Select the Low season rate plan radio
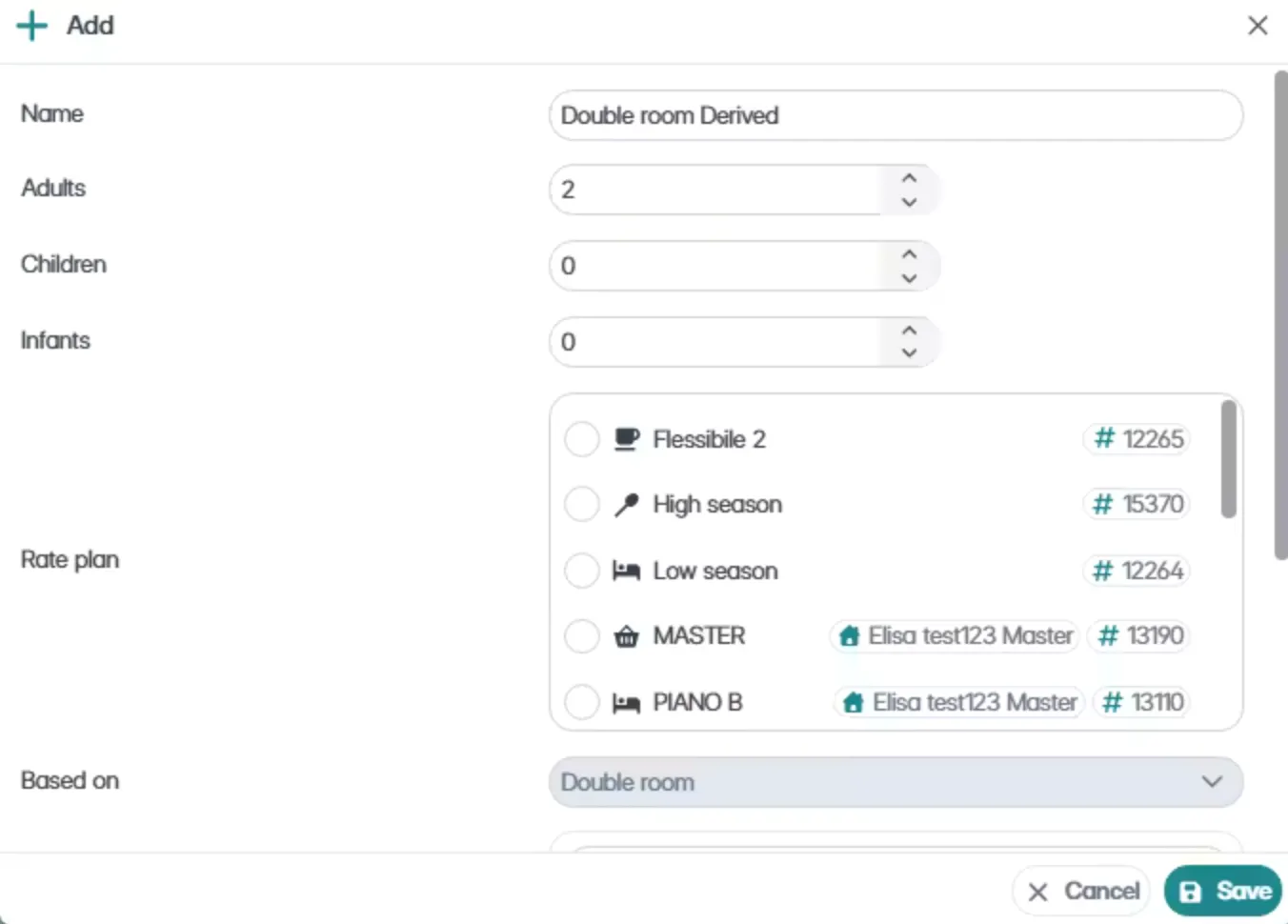Viewport: 1288px width, 924px height. click(581, 571)
